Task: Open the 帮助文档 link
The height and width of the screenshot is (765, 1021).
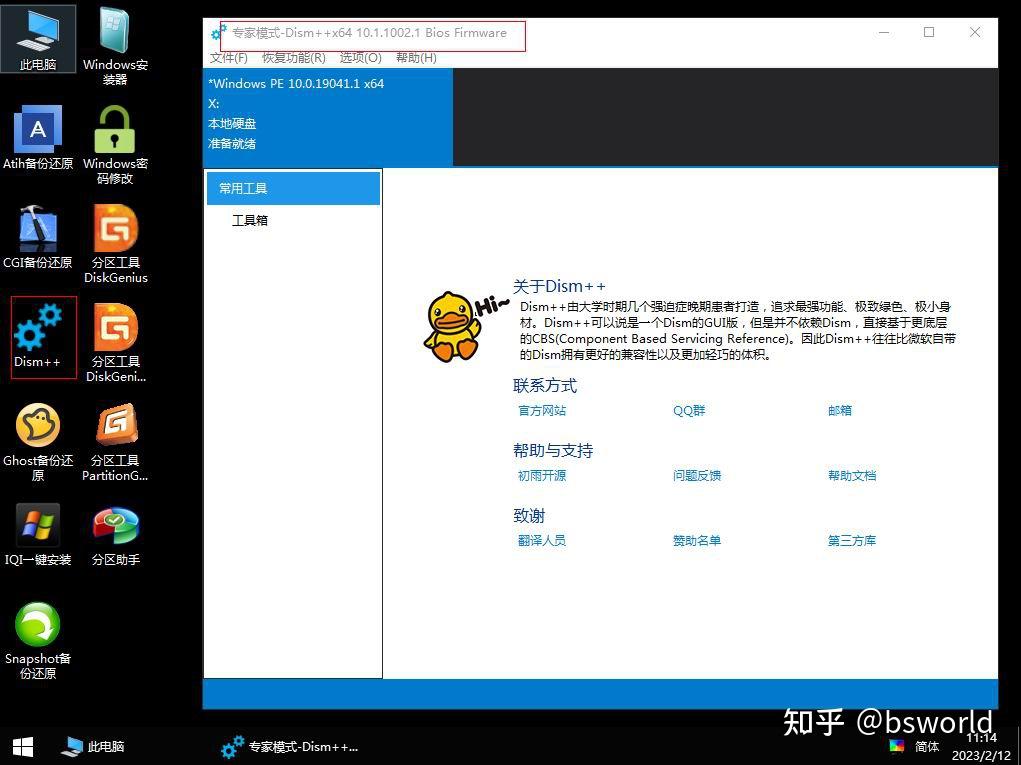Action: [852, 475]
